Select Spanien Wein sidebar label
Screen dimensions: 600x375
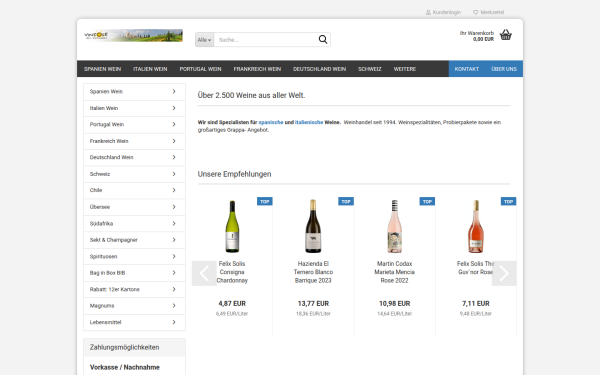coord(106,91)
